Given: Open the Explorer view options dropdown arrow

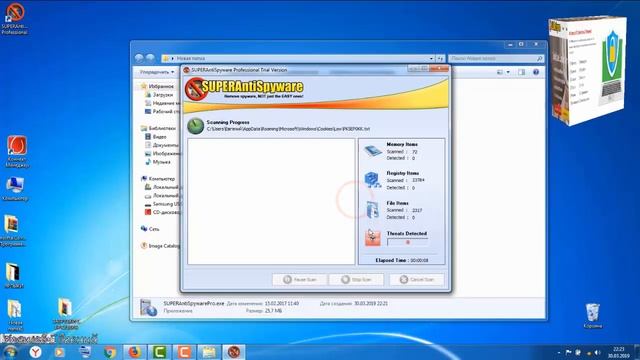Looking at the screenshot, I should click(x=508, y=72).
